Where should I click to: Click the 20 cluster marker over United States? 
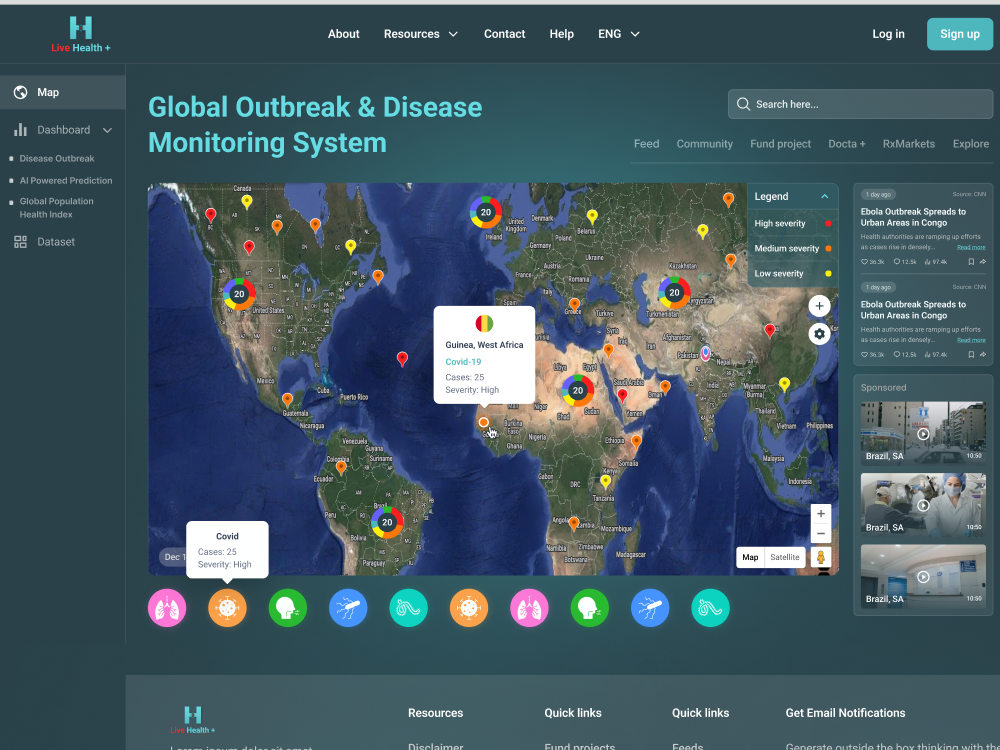[x=239, y=294]
